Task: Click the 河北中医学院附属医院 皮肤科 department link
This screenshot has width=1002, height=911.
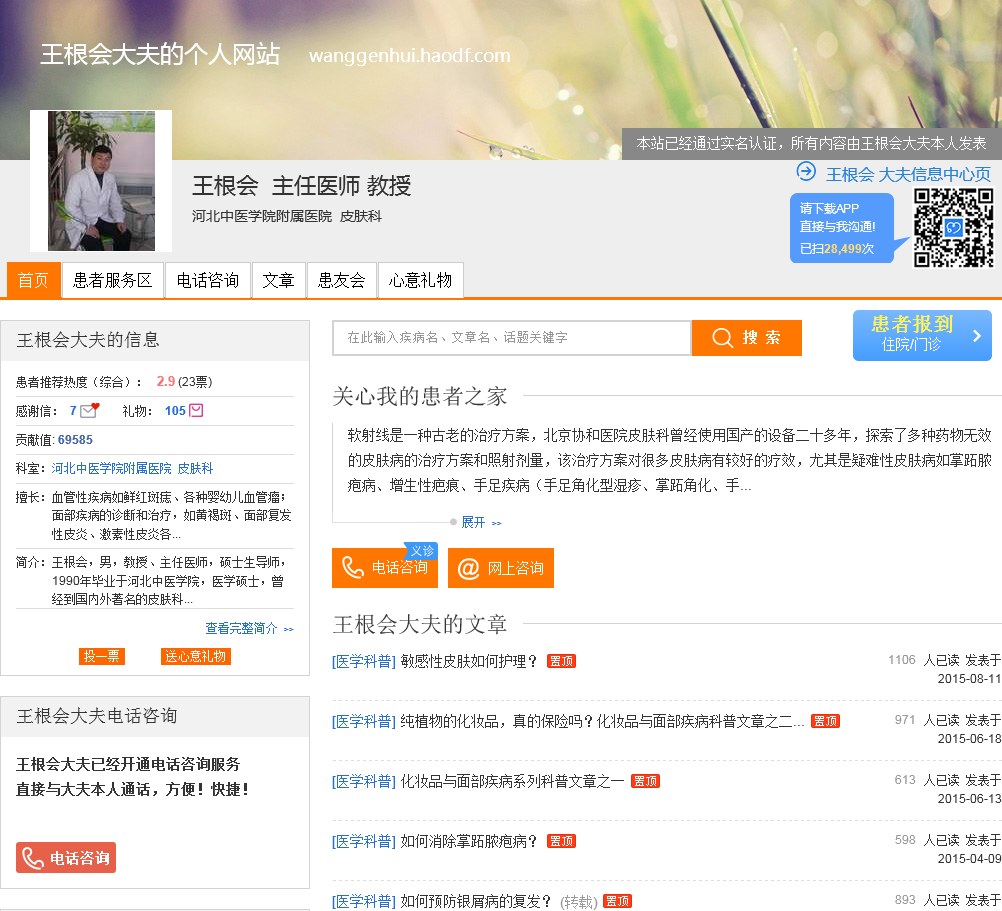Action: [x=132, y=468]
